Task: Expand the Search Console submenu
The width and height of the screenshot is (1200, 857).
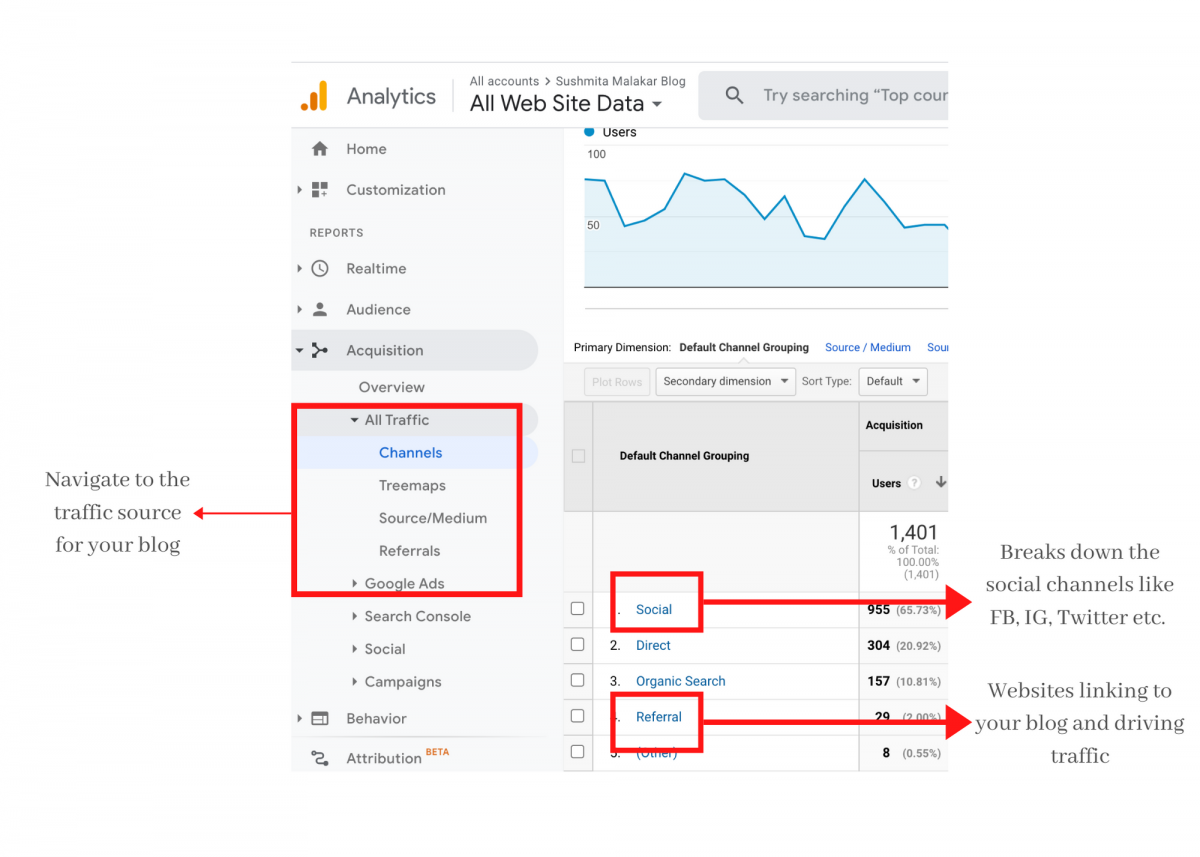Action: pos(355,616)
